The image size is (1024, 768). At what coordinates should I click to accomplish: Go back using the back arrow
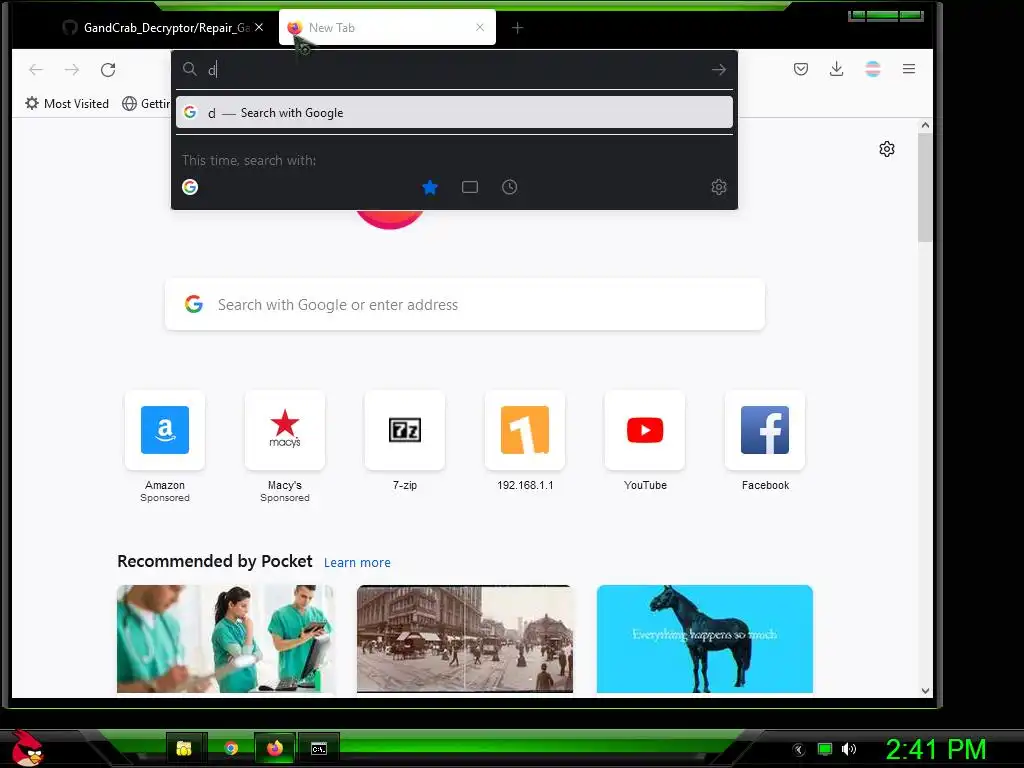(36, 69)
